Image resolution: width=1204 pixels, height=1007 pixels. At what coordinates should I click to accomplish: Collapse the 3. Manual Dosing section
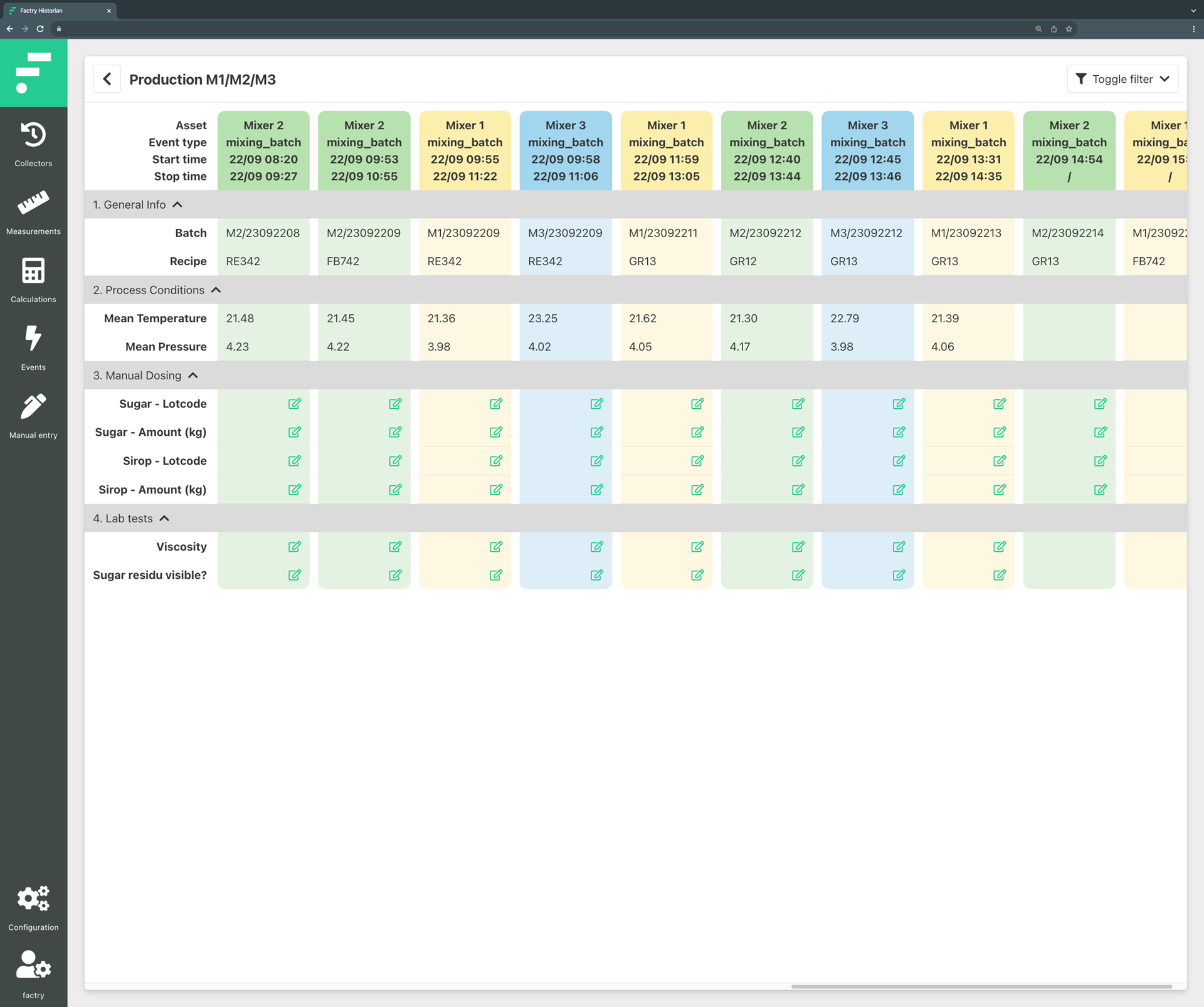(193, 375)
